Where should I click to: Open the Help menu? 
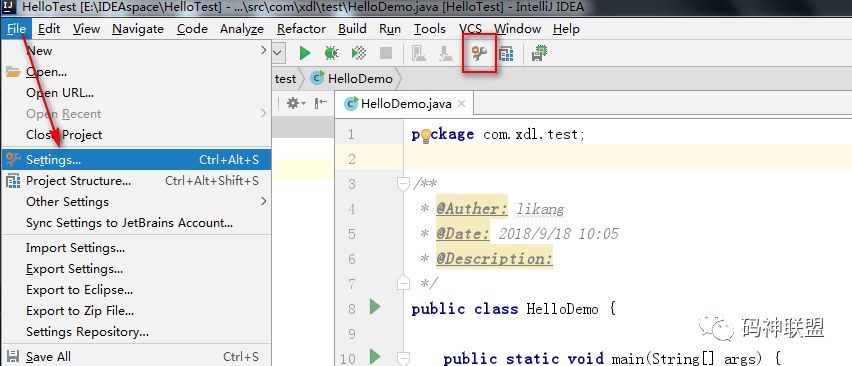coord(566,29)
